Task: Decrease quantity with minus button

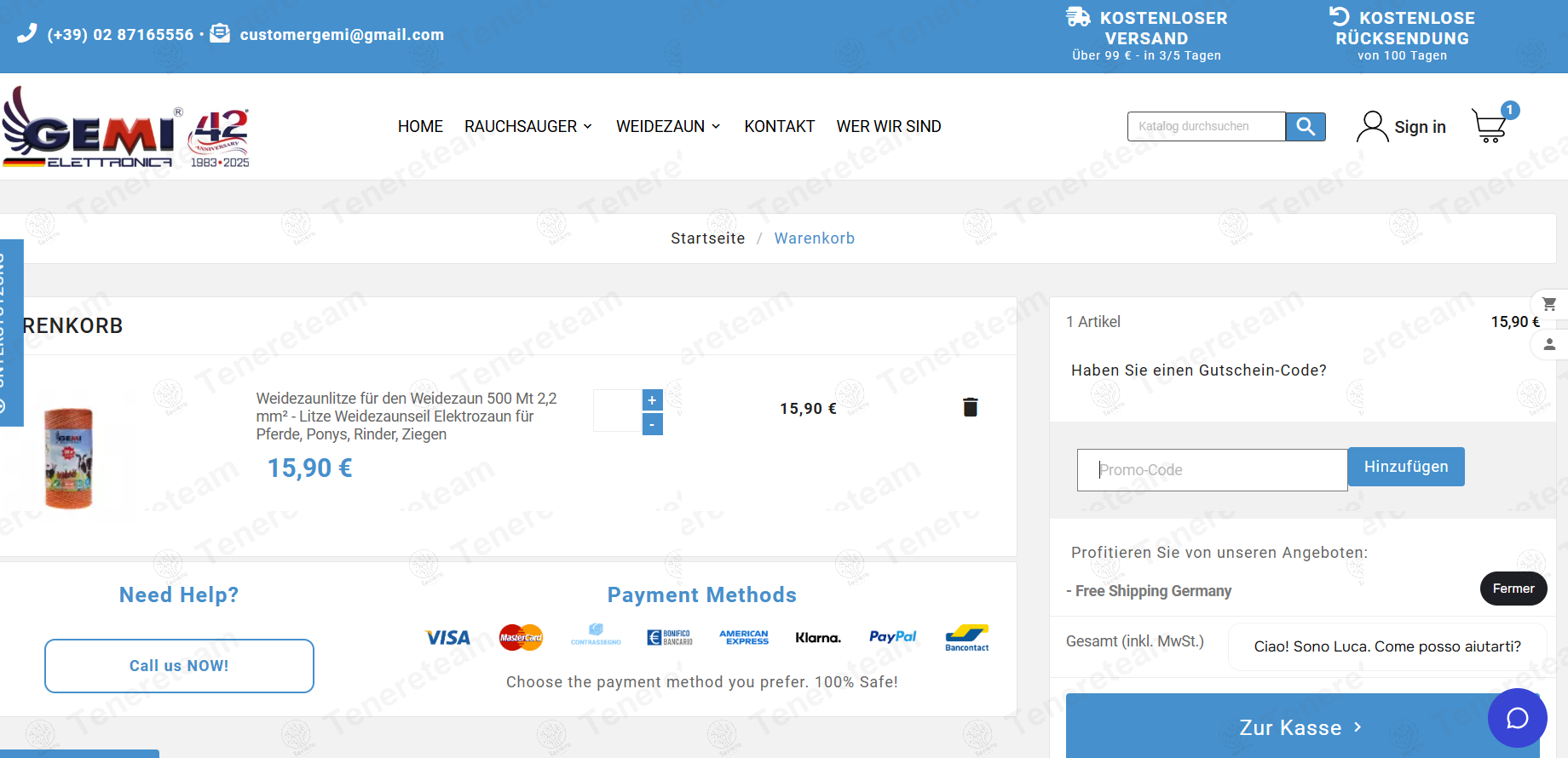Action: [x=652, y=424]
